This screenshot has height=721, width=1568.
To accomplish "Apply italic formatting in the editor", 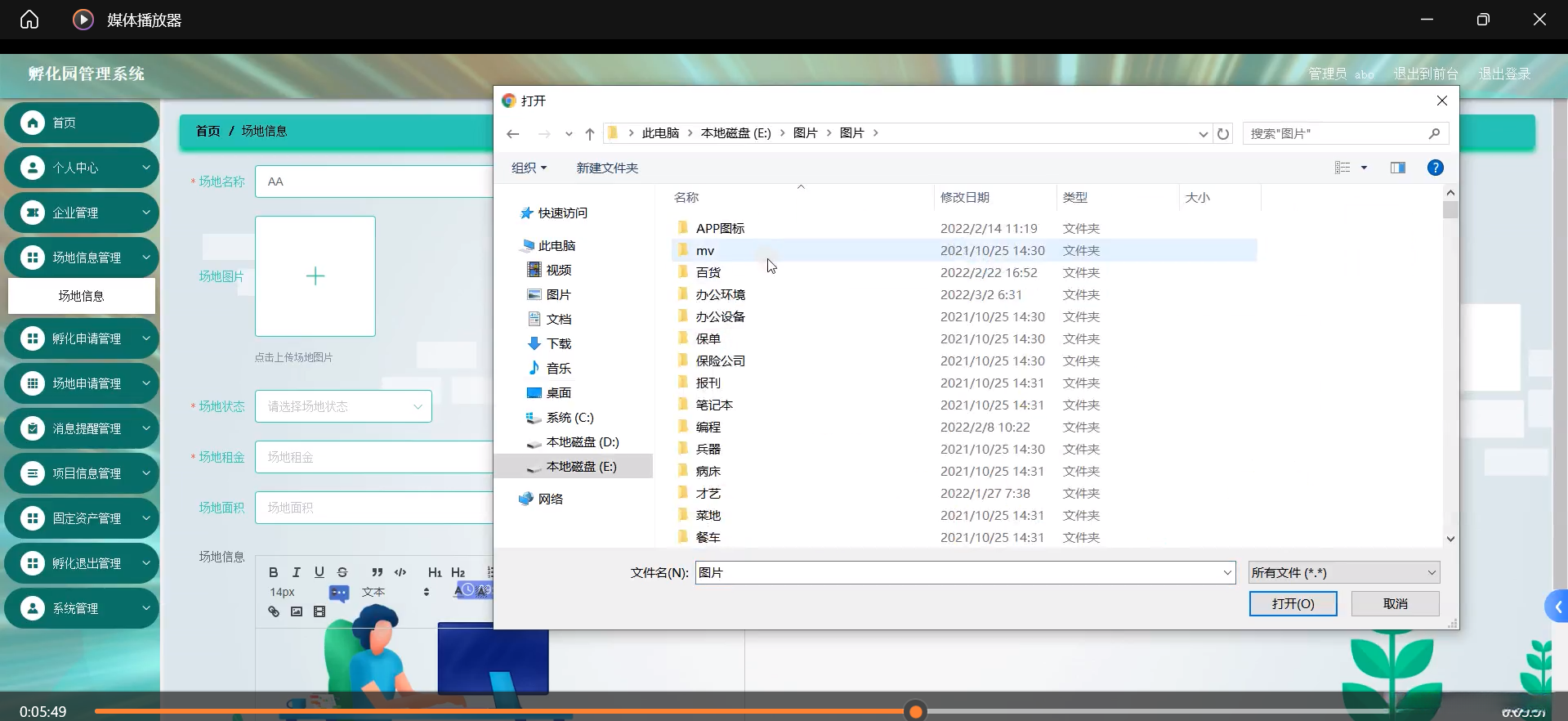I will [x=297, y=572].
